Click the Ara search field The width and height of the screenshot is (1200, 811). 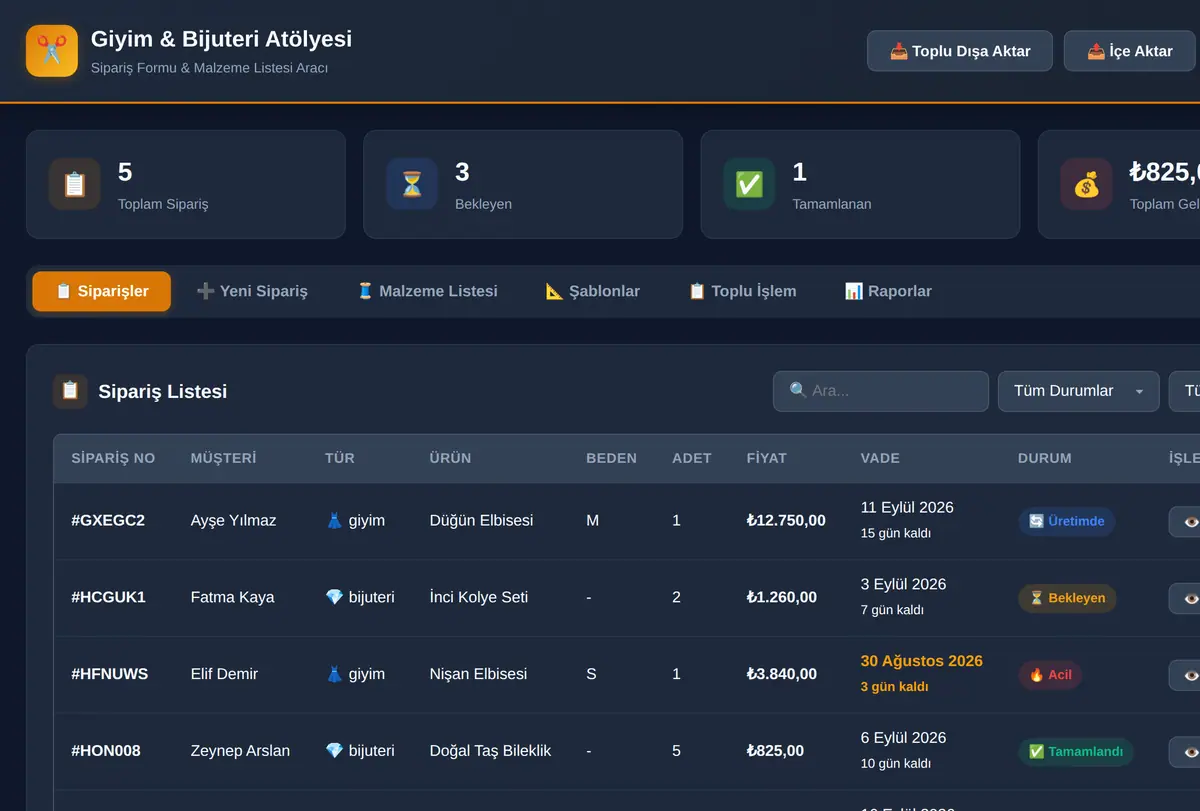[x=881, y=391]
